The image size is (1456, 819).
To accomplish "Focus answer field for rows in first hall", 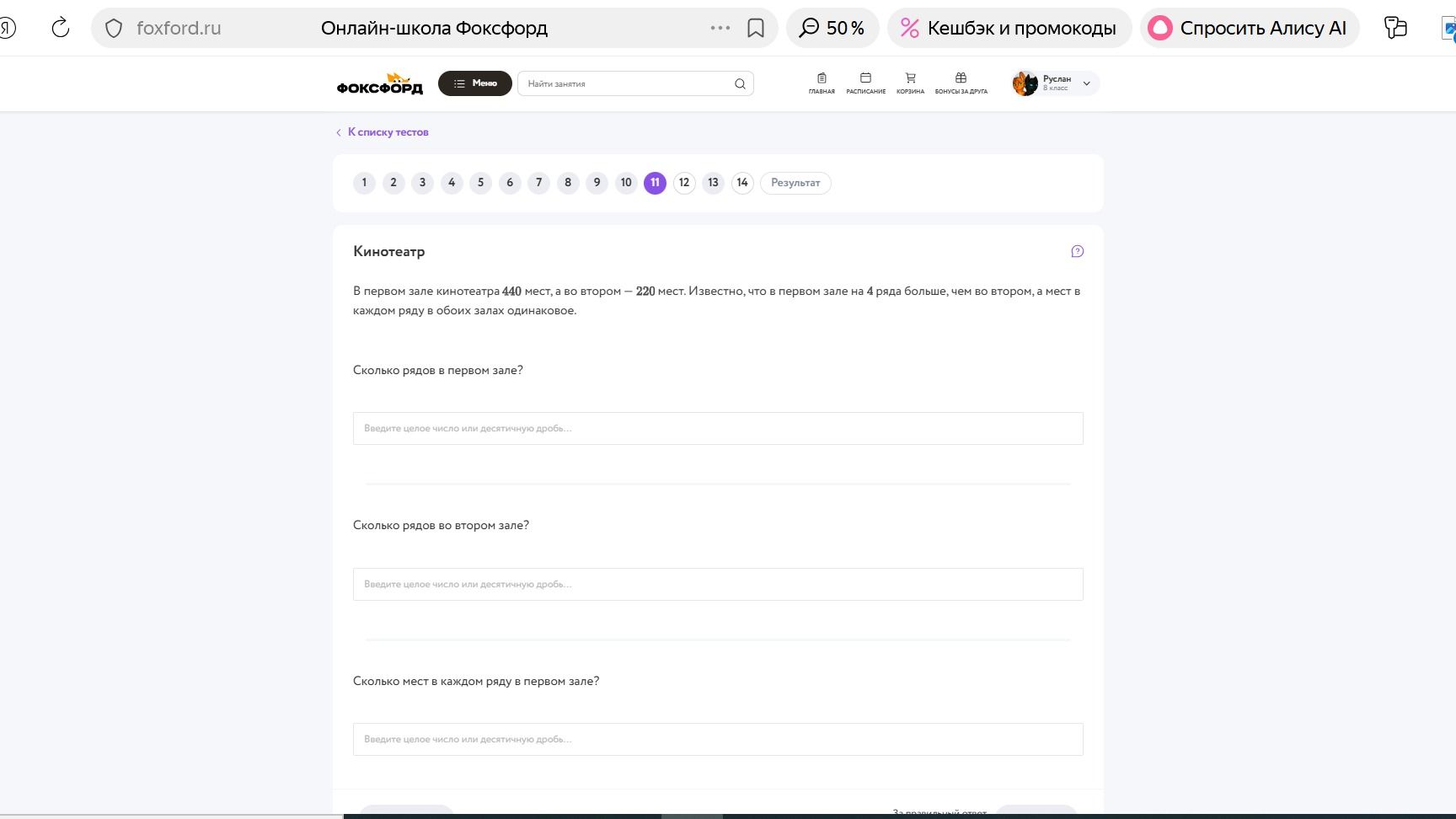I will (718, 428).
